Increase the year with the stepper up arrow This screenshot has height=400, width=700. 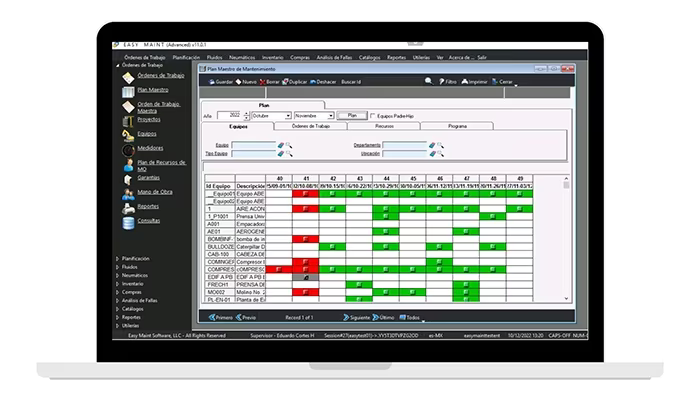click(246, 113)
